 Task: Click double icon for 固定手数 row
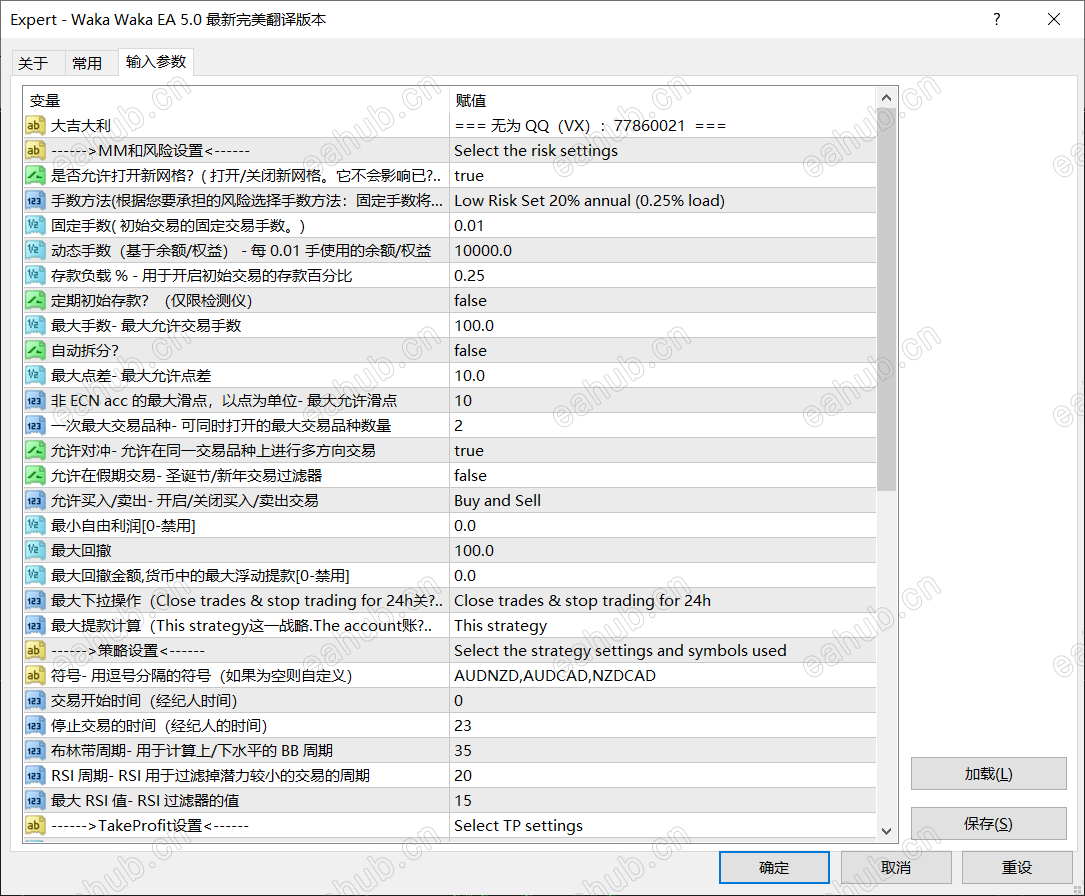coord(35,226)
